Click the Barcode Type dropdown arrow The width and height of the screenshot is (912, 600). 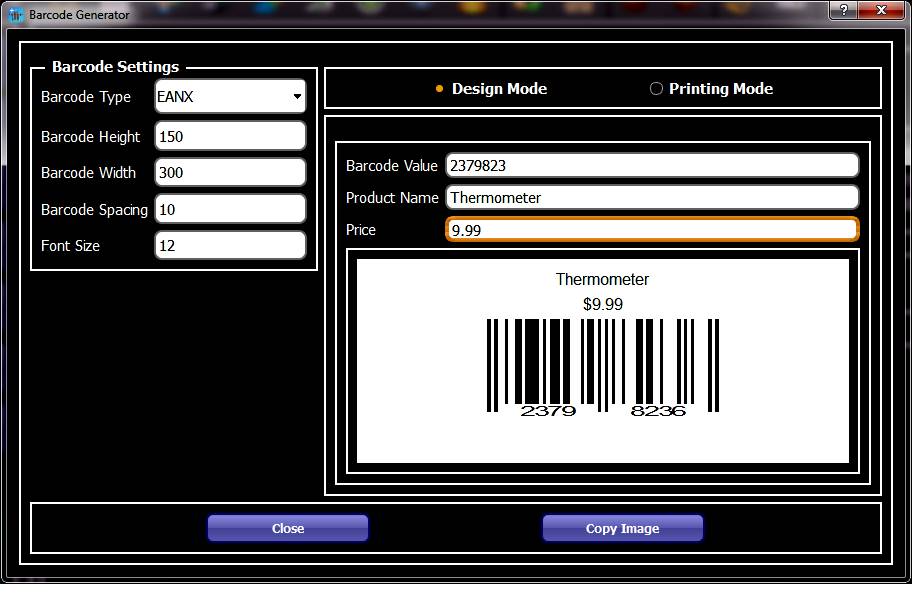pos(296,96)
